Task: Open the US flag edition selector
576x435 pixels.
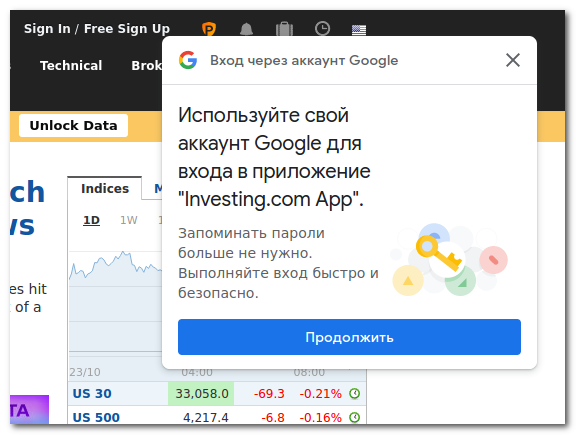Action: click(359, 30)
